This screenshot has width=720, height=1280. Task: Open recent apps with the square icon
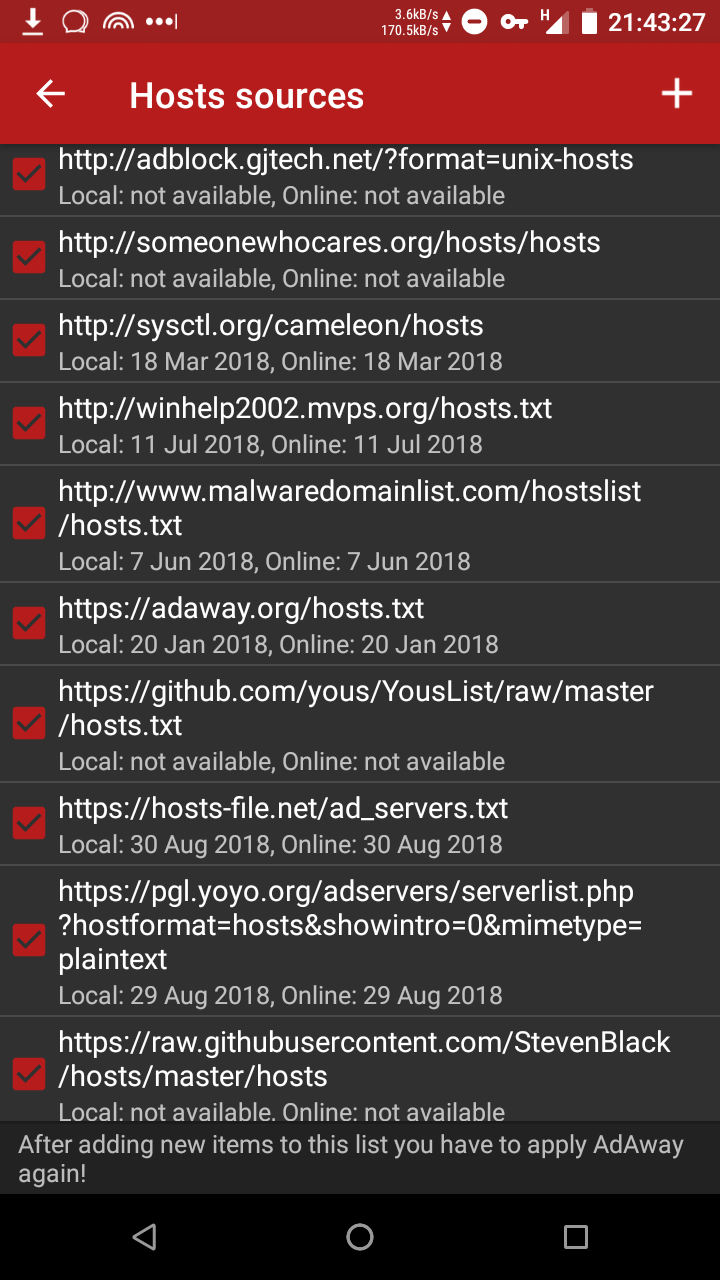pyautogui.click(x=576, y=1237)
